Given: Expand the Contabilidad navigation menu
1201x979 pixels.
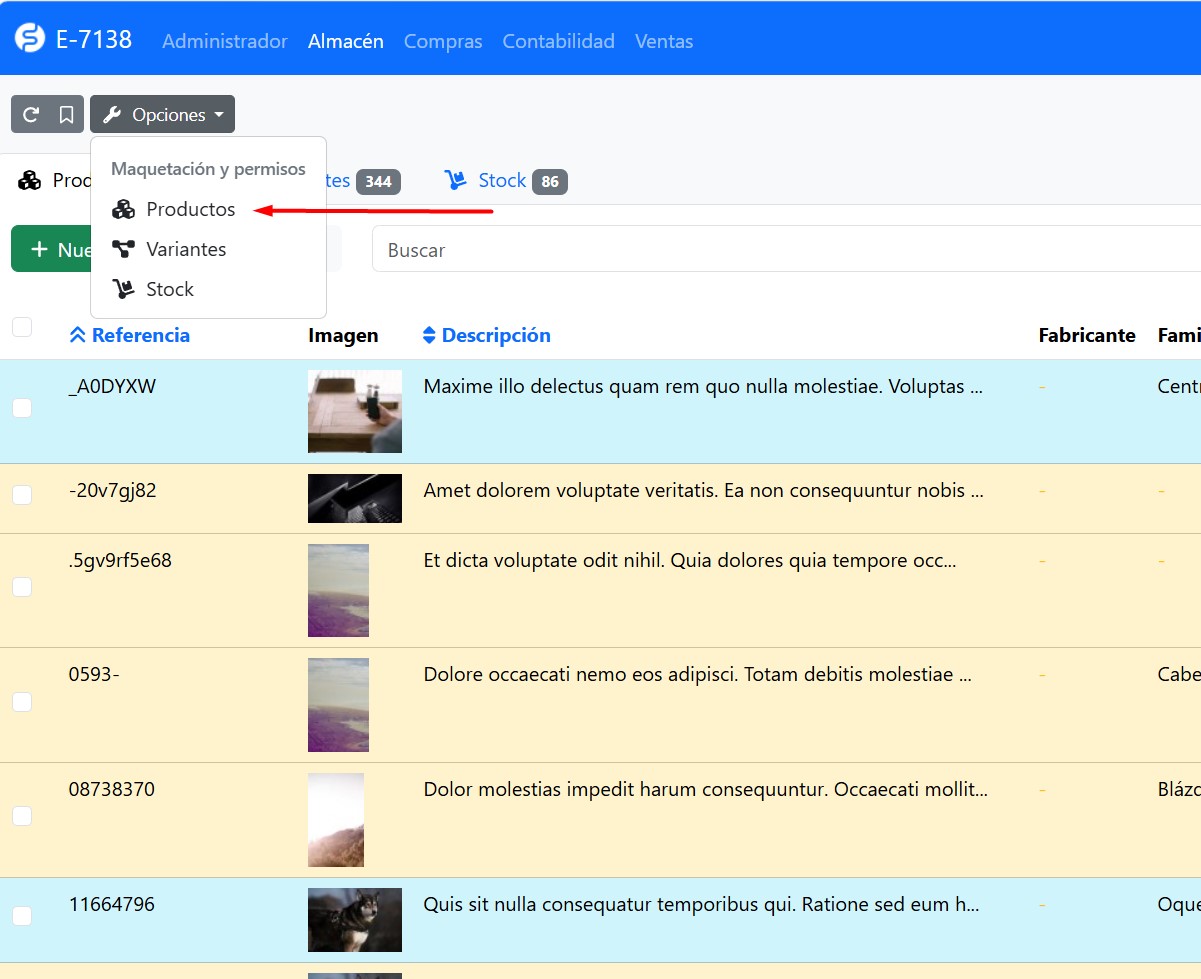Looking at the screenshot, I should coord(558,41).
